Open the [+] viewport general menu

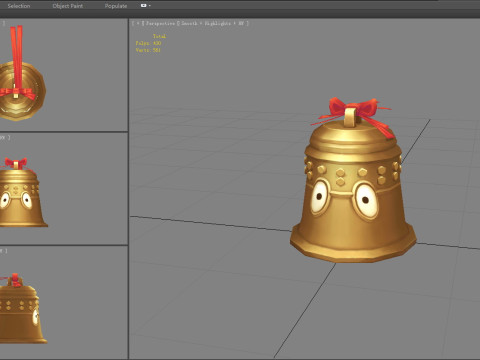pos(138,23)
